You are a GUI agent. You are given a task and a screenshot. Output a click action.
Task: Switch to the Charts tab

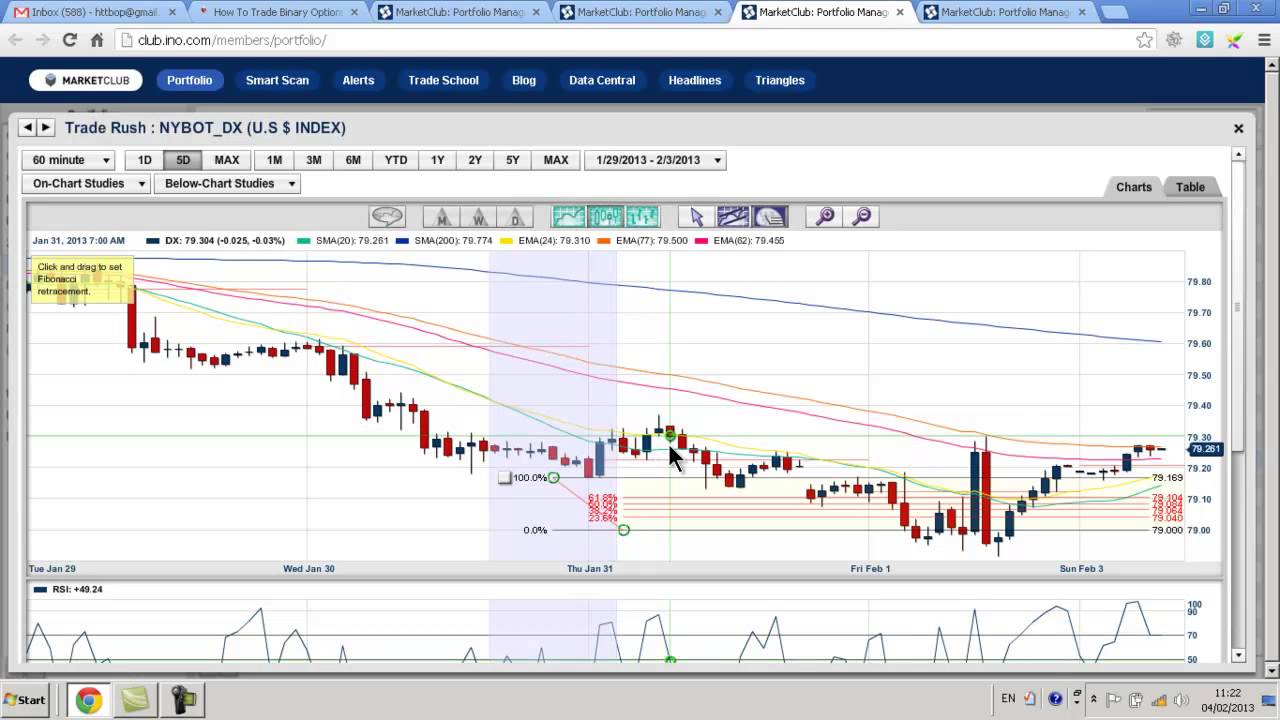[x=1134, y=187]
